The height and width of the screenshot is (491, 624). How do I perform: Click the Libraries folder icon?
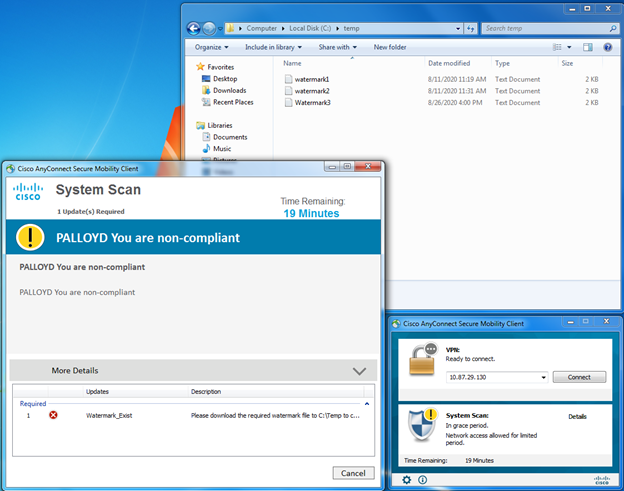200,125
